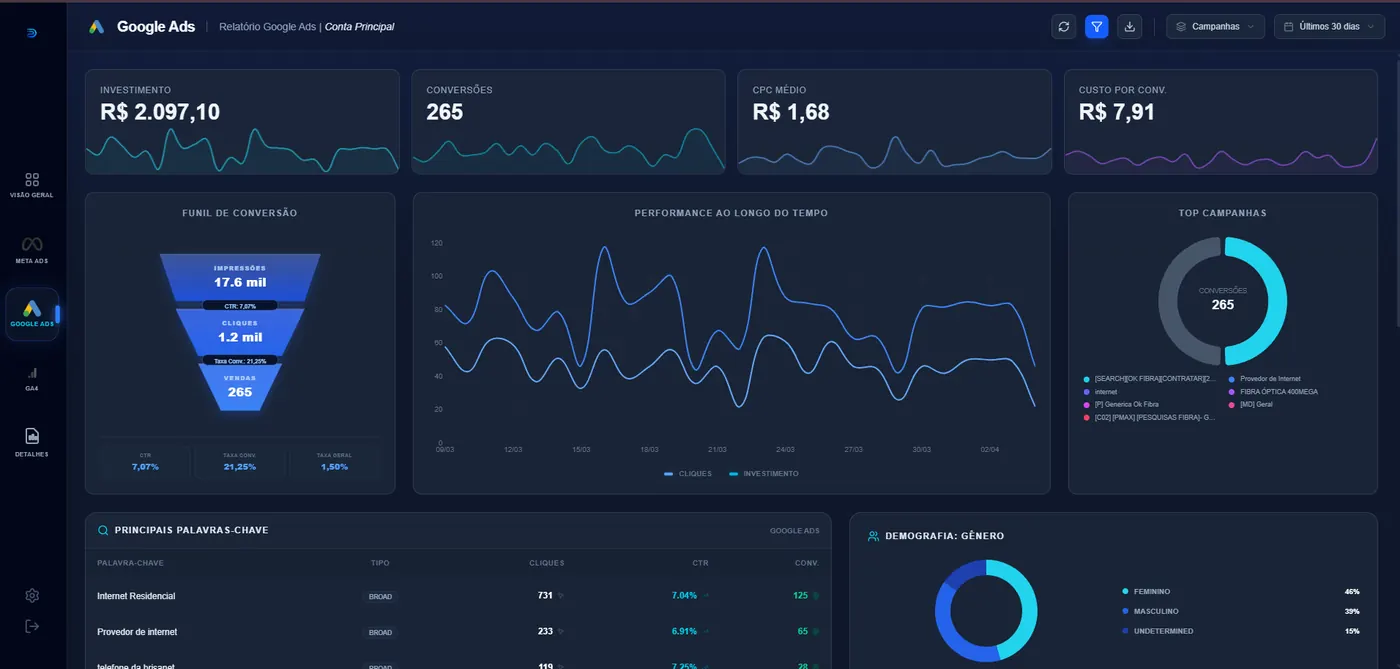Click the icon beside 65 conversions

coord(816,632)
